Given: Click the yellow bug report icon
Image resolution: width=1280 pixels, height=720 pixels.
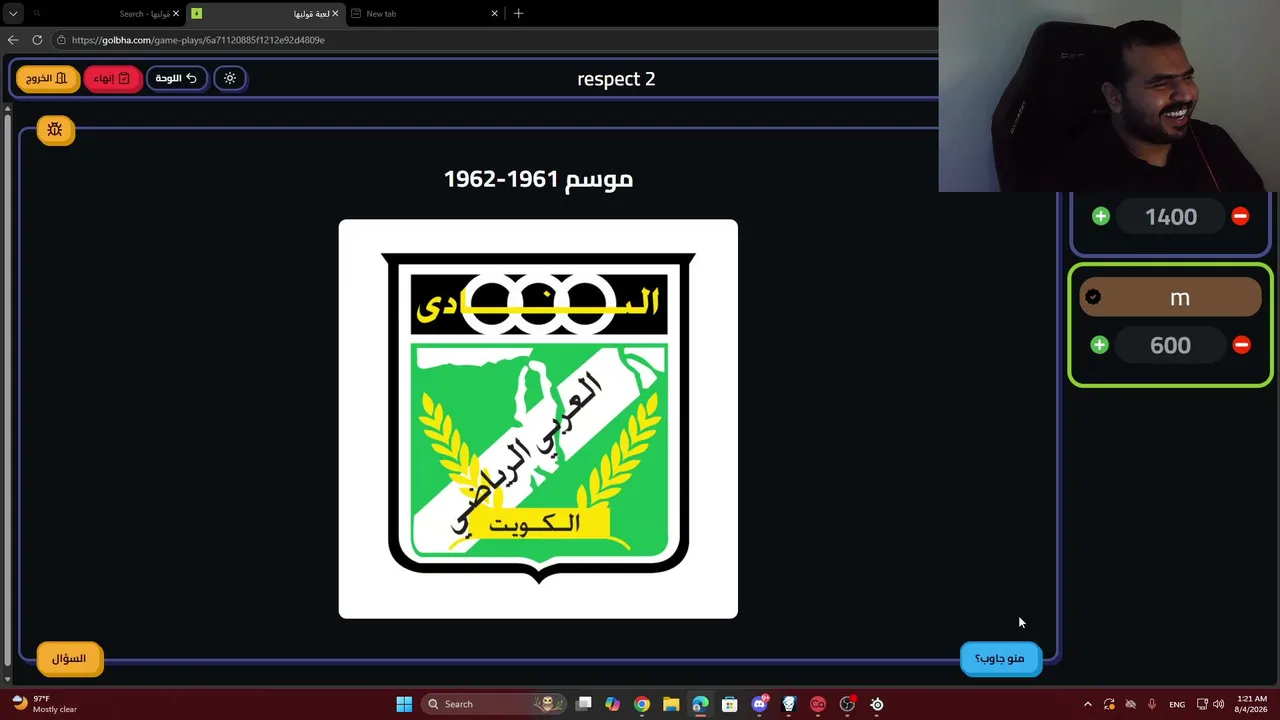Looking at the screenshot, I should point(55,130).
